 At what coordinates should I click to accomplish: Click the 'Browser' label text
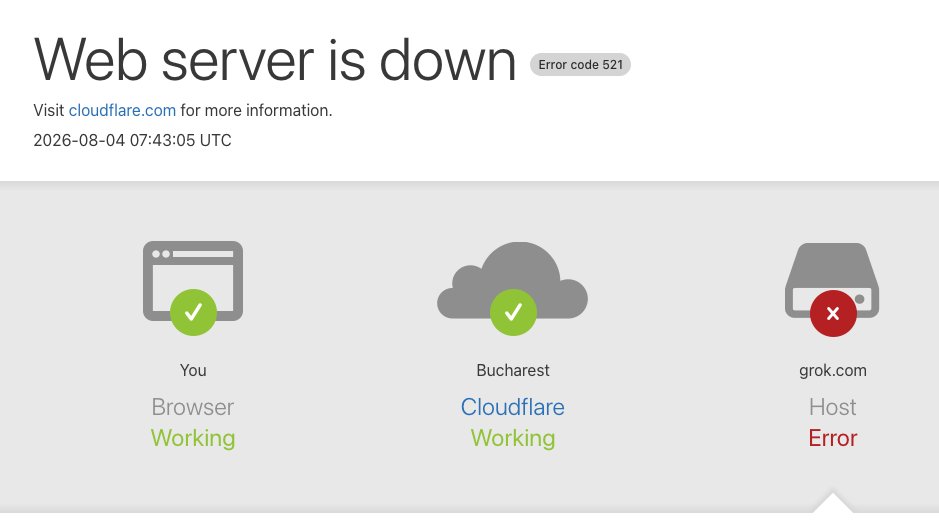193,407
